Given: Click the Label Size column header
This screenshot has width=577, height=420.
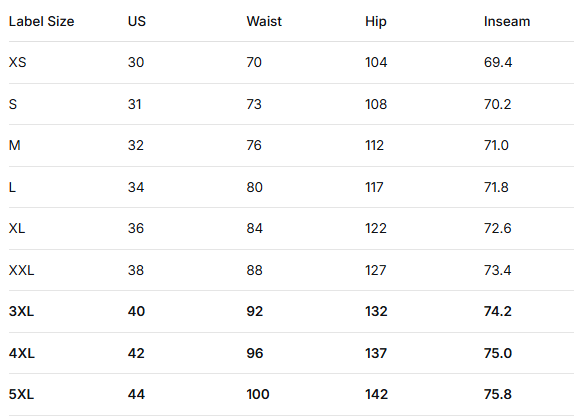Looking at the screenshot, I should 42,21.
